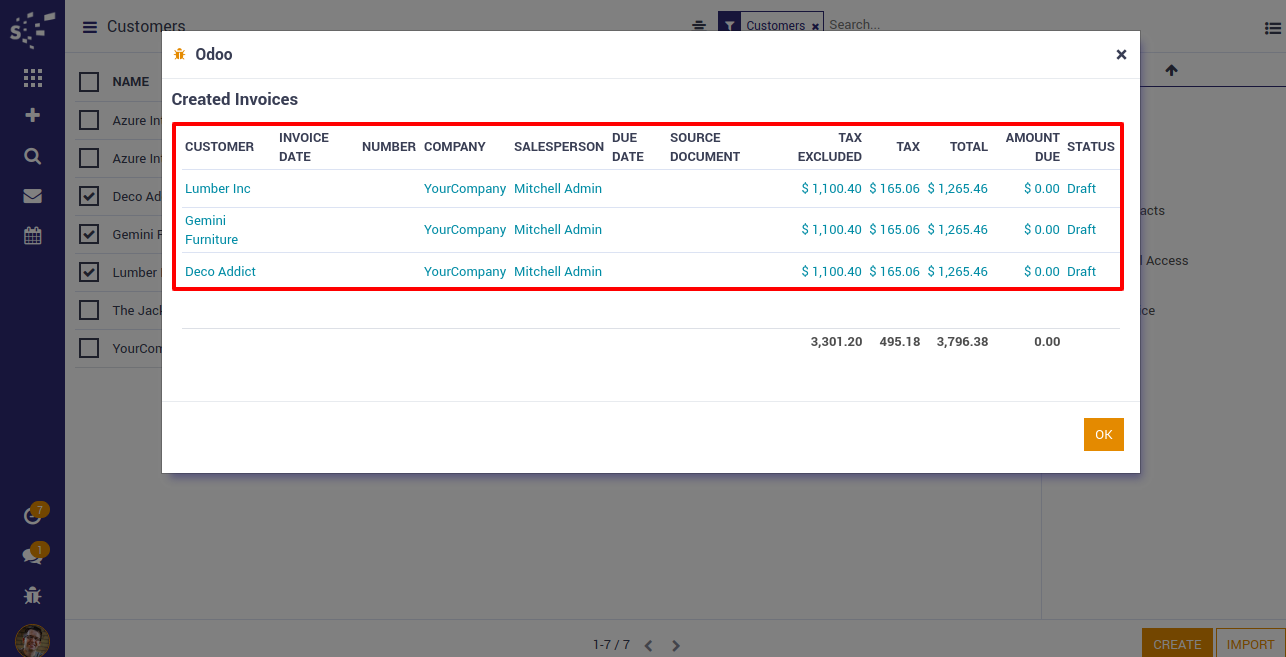Go to next page in pager
Viewport: 1286px width, 657px height.
[676, 645]
